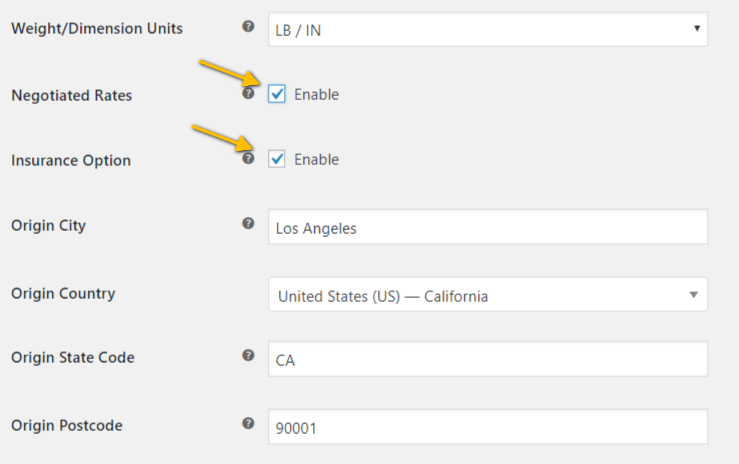Open the Origin Country dropdown
This screenshot has width=739, height=464.
[488, 294]
